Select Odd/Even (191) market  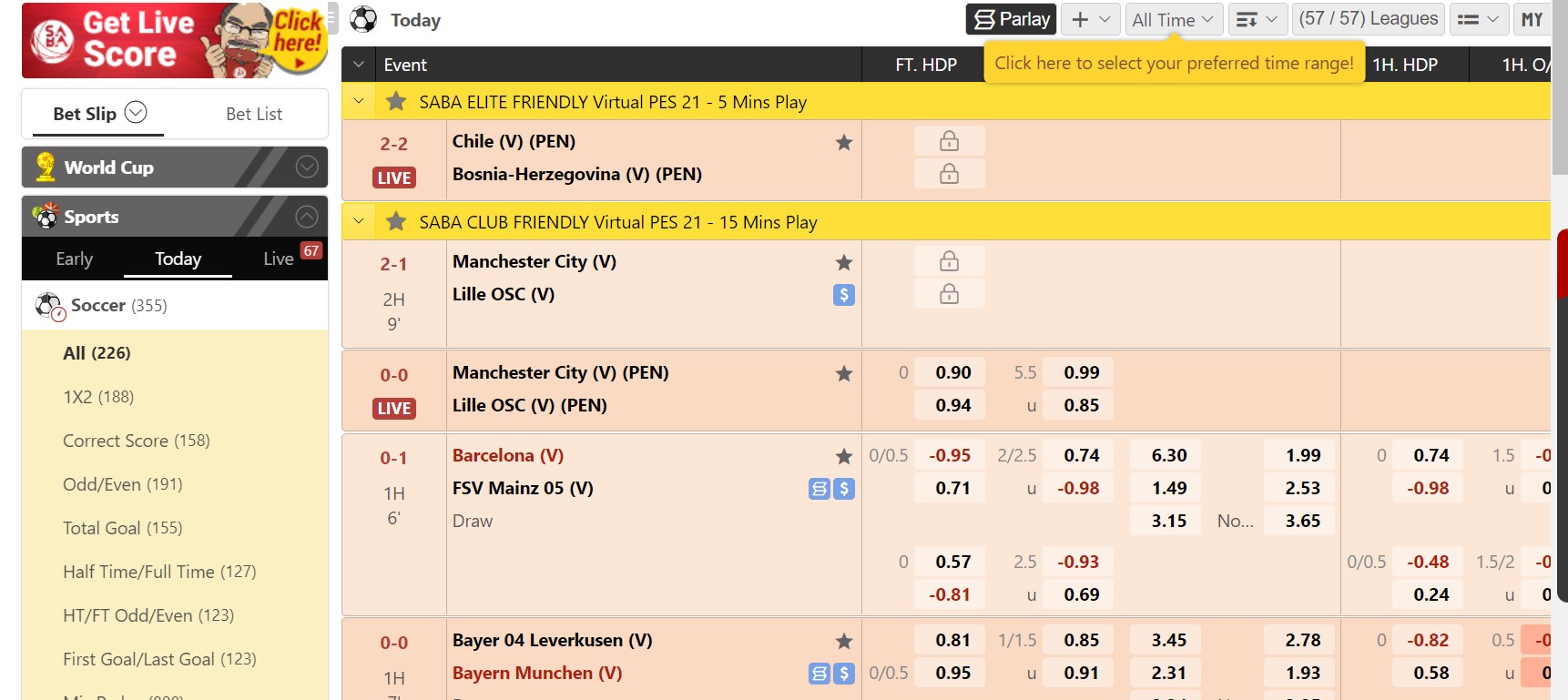point(123,484)
